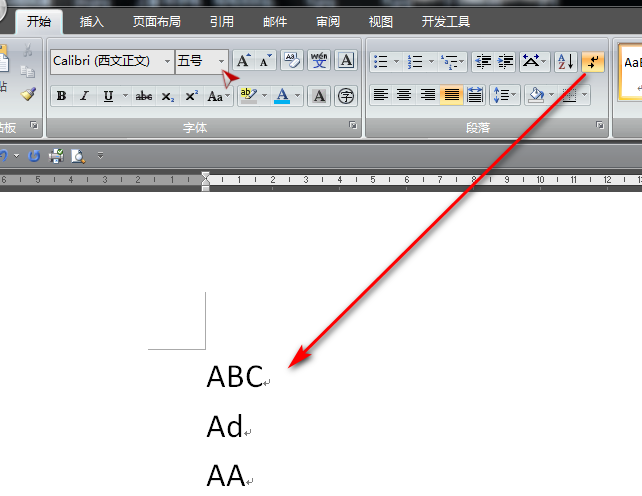Customize the quick access toolbar
The width and height of the screenshot is (642, 496).
(x=100, y=156)
